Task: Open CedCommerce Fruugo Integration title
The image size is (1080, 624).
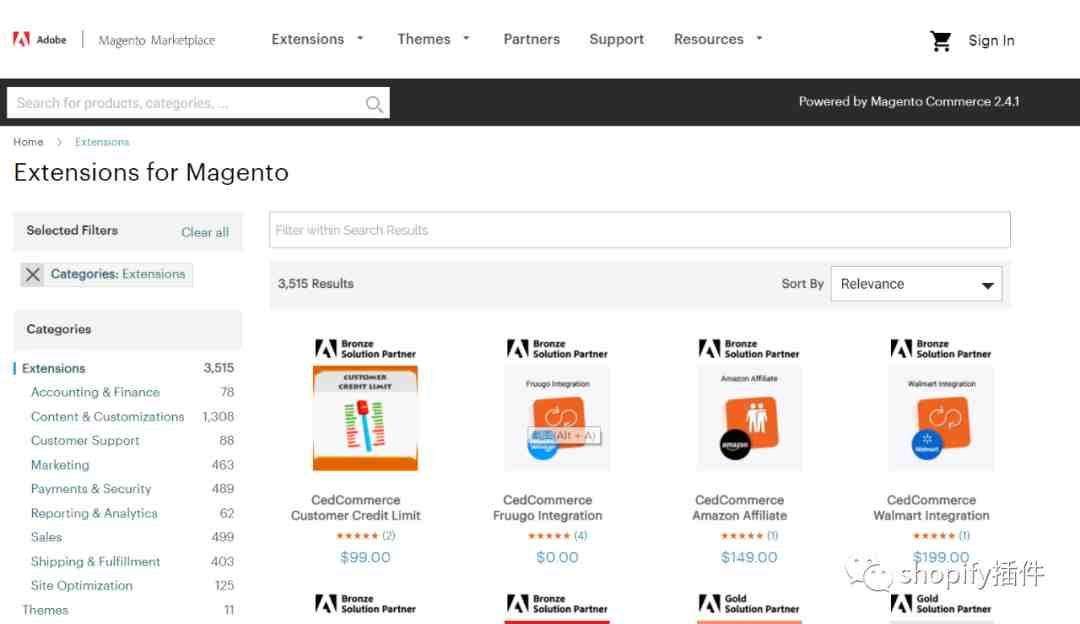Action: point(548,508)
